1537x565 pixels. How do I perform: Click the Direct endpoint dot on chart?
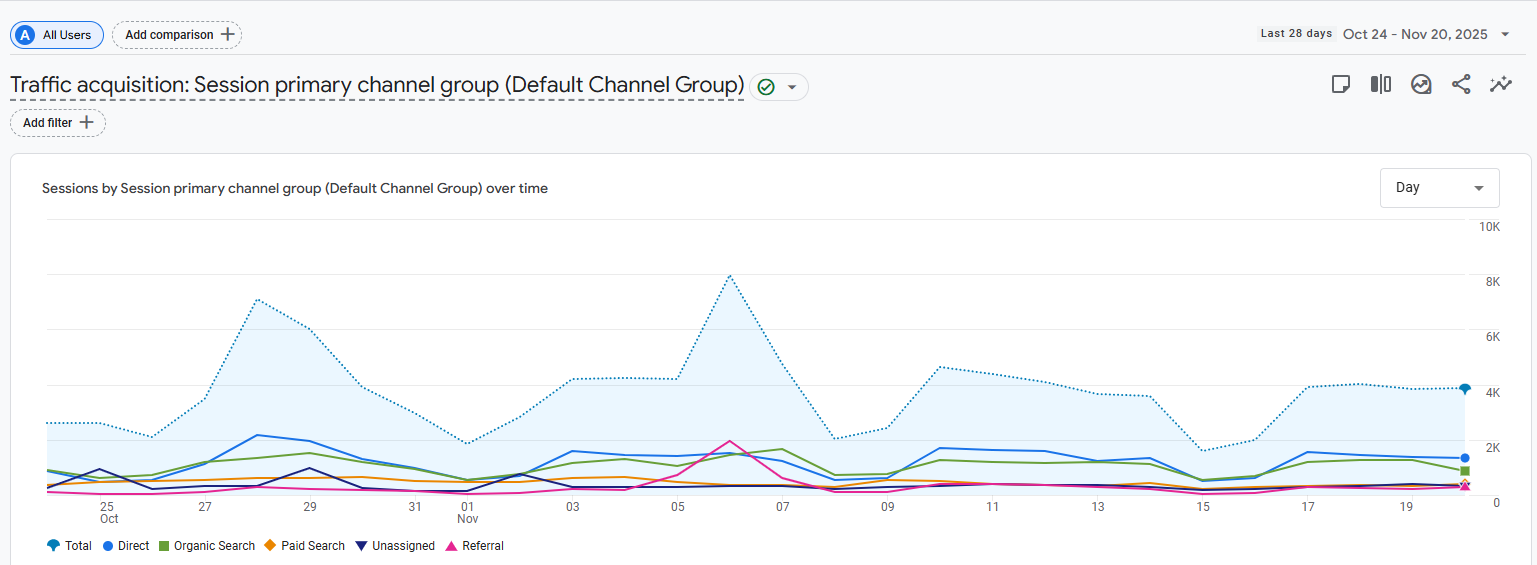tap(1464, 458)
